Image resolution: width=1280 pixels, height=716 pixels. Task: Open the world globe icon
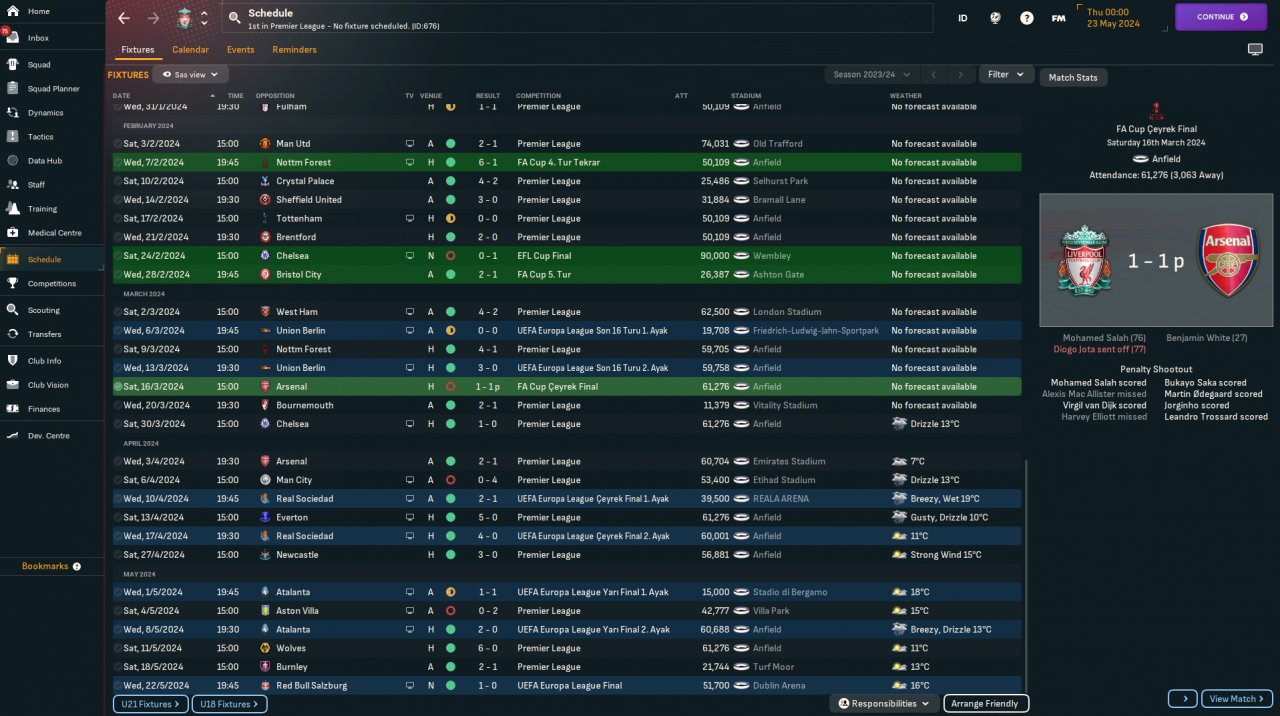point(995,18)
